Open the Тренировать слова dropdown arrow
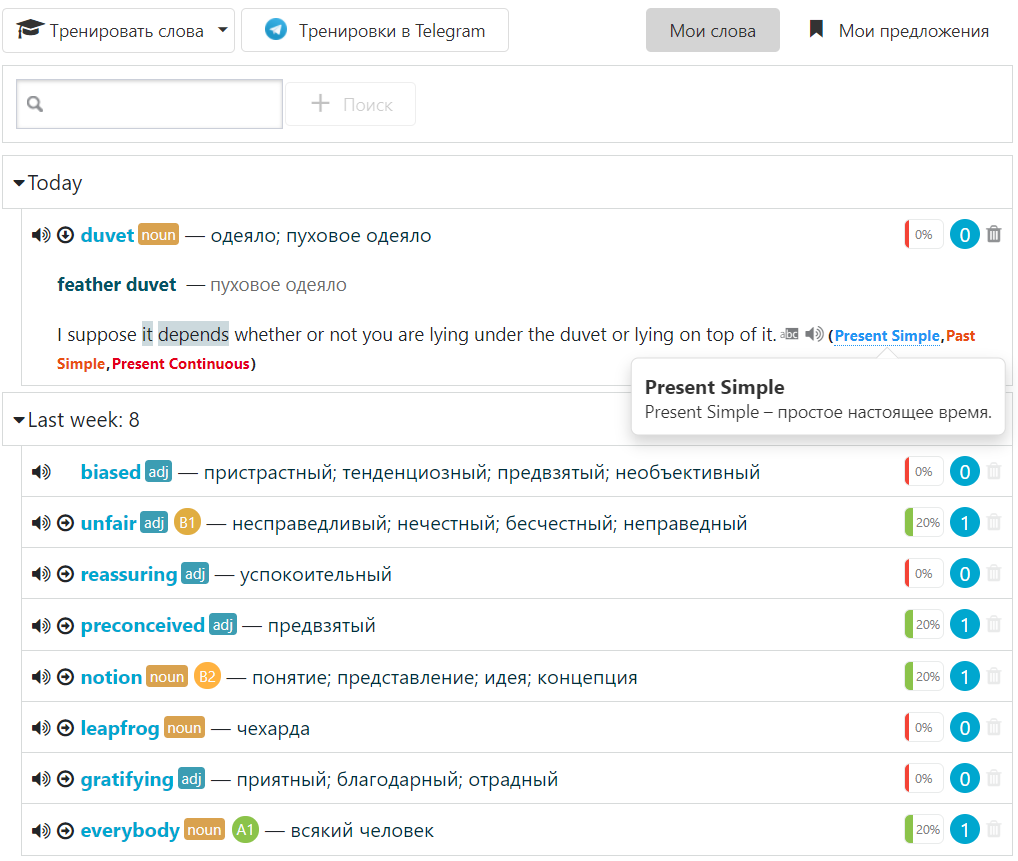The height and width of the screenshot is (861, 1018). 223,30
